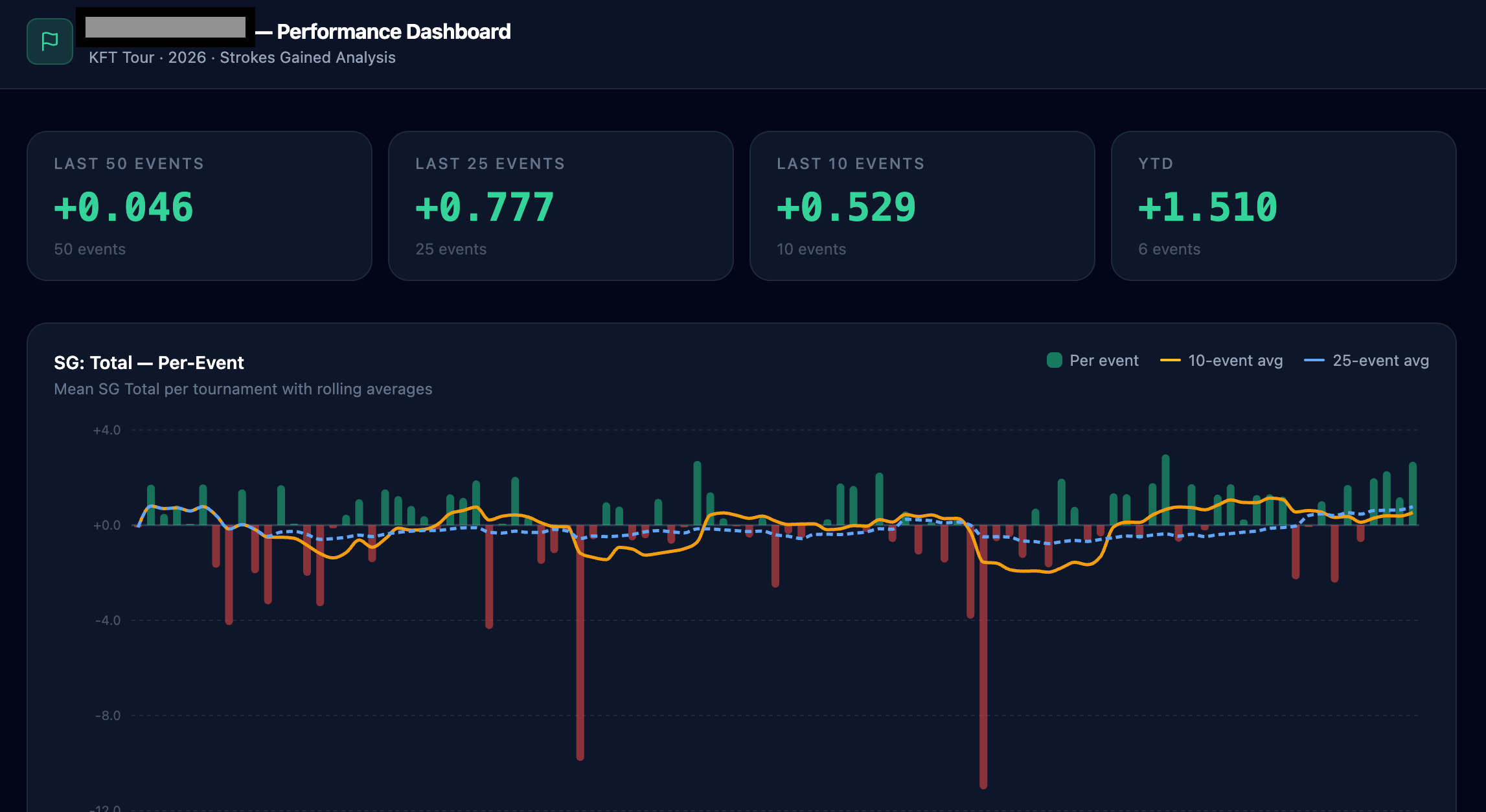Click the +1.510 YTD value
The width and height of the screenshot is (1486, 812).
pos(1207,208)
